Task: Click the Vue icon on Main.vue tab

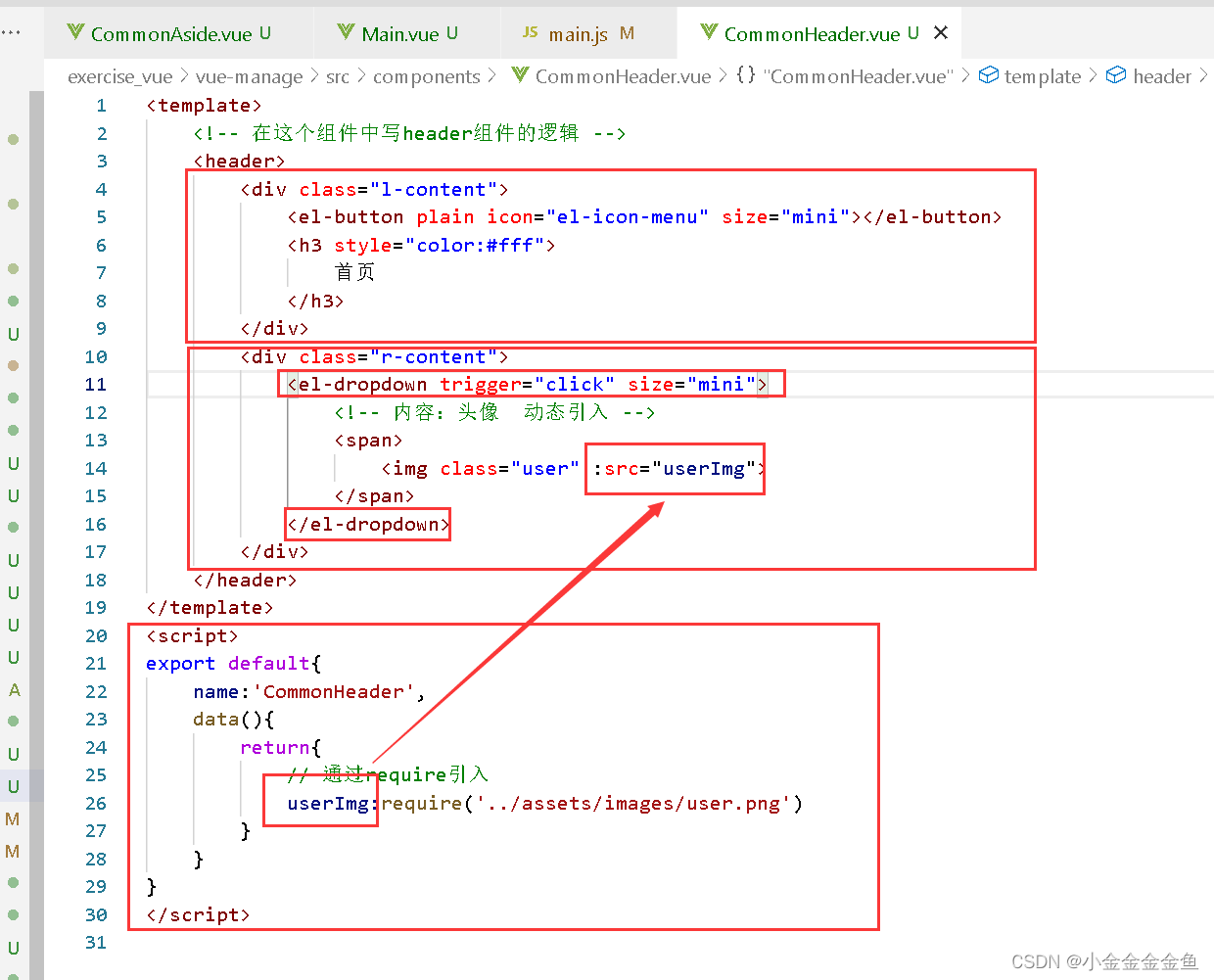Action: [x=346, y=32]
